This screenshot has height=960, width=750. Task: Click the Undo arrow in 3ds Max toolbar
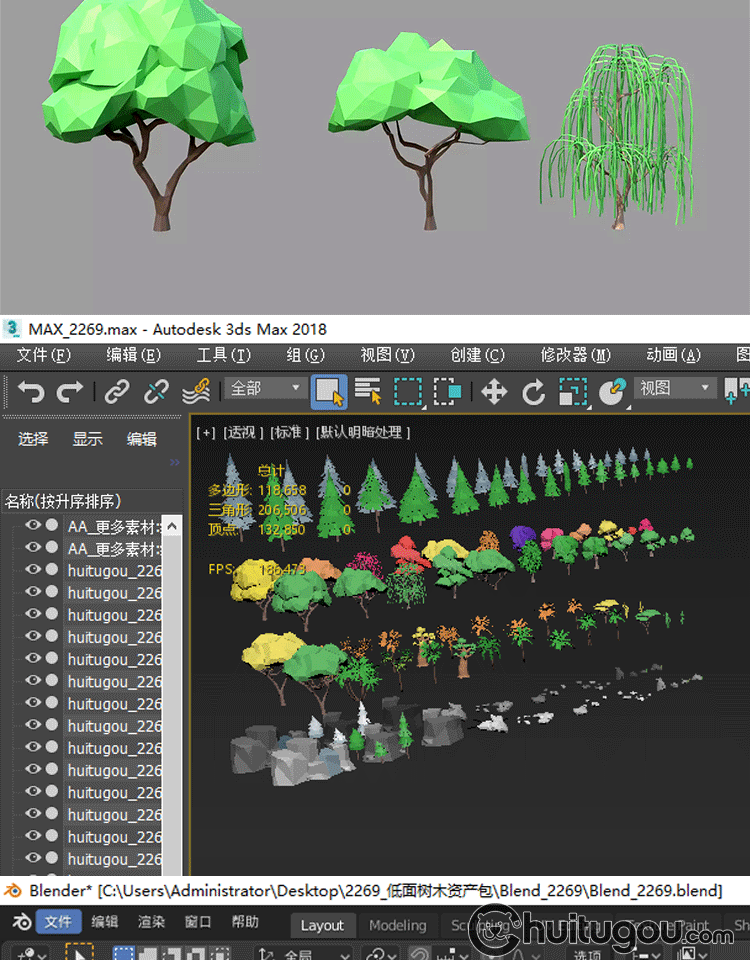pos(31,391)
